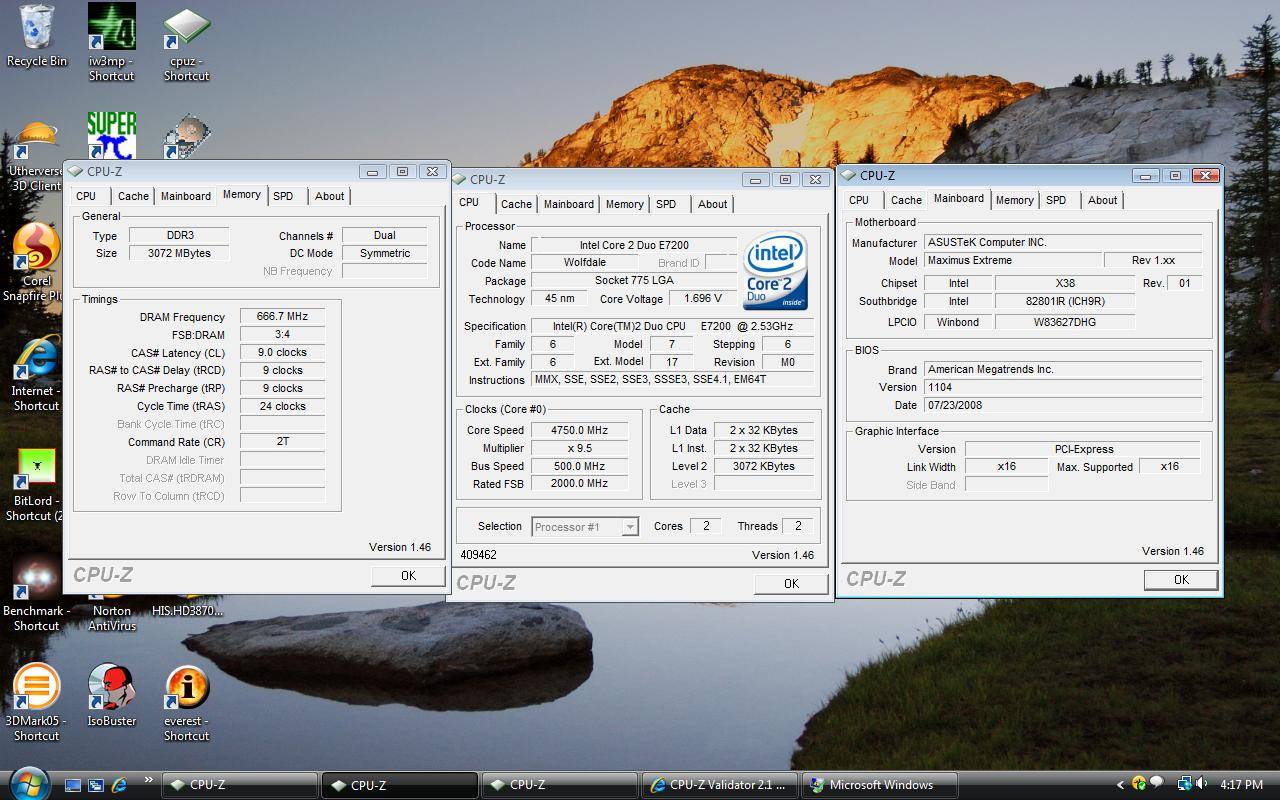Open CPU-Z Validator taskbar button
Image resolution: width=1280 pixels, height=800 pixels.
[x=720, y=785]
